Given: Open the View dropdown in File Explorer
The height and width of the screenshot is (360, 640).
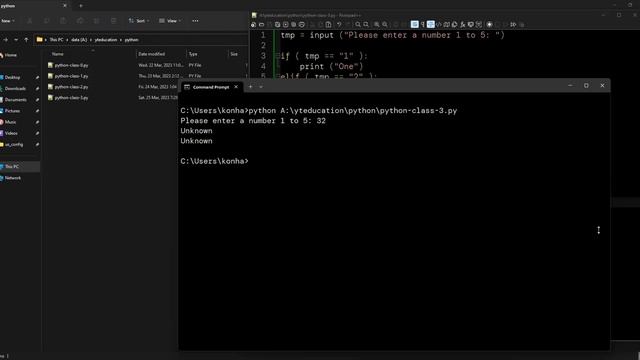Looking at the screenshot, I should point(170,21).
